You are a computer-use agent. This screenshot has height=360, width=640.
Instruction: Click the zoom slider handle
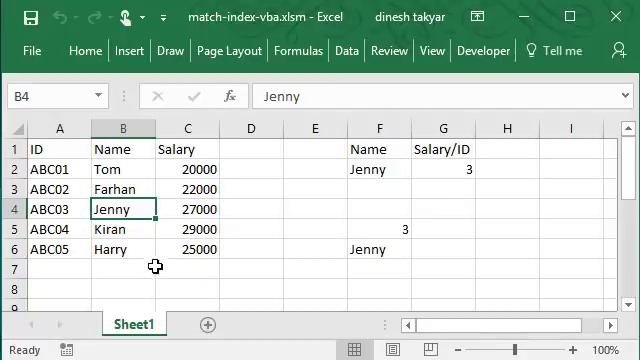(515, 350)
